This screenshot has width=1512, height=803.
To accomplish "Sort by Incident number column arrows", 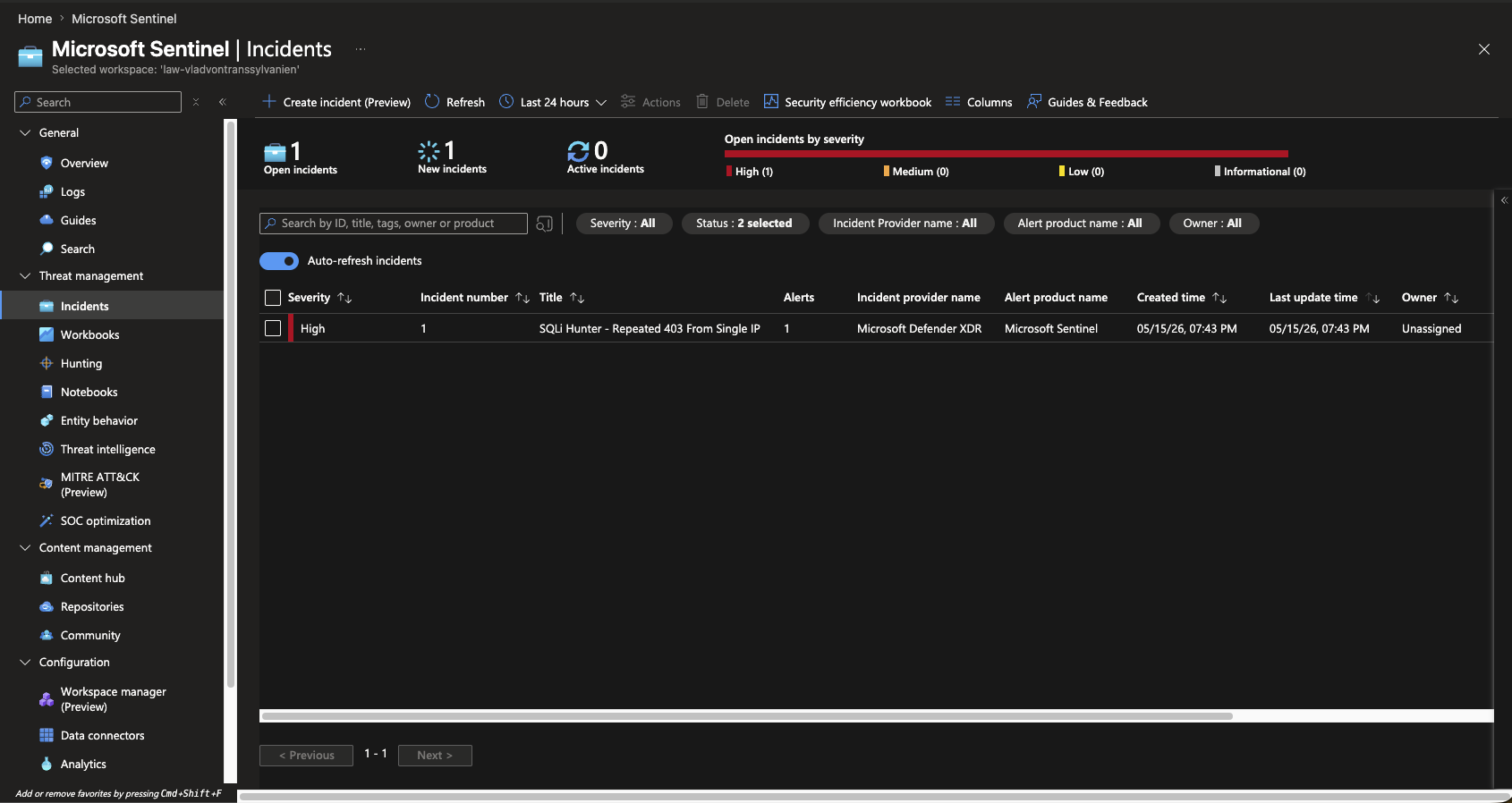I will tap(522, 298).
